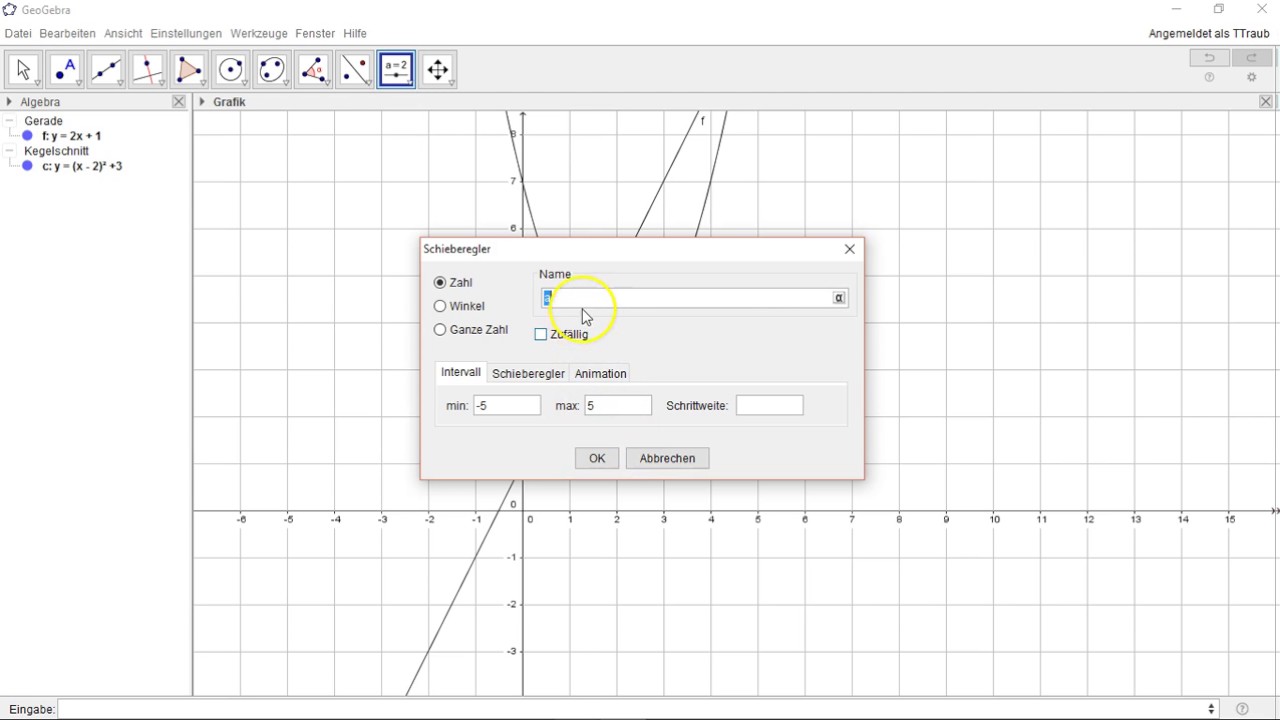Image resolution: width=1280 pixels, height=720 pixels.
Task: Select the Slider a=2 tool
Action: (x=397, y=69)
